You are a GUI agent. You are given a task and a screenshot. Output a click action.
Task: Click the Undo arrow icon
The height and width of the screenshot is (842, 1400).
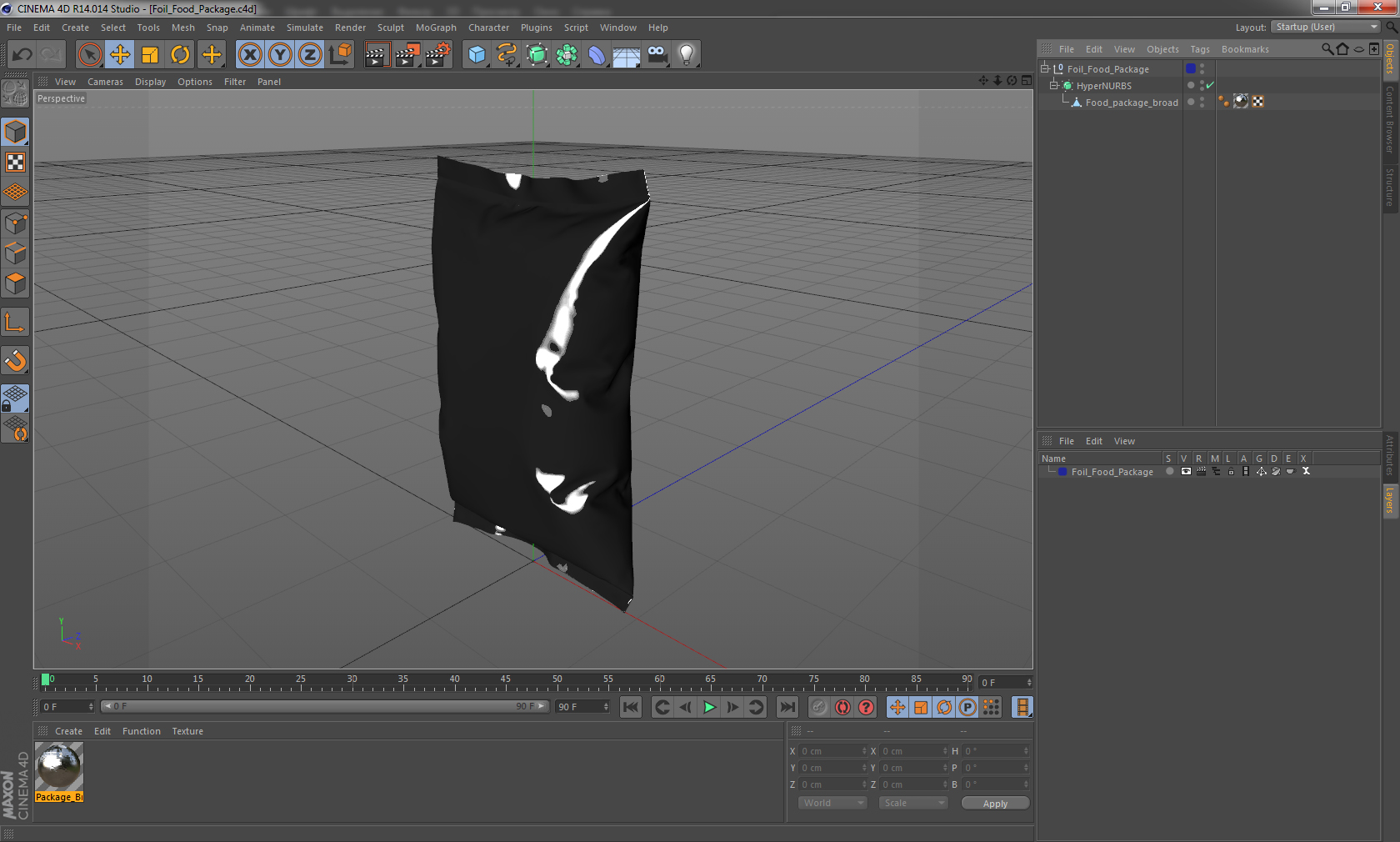(22, 55)
